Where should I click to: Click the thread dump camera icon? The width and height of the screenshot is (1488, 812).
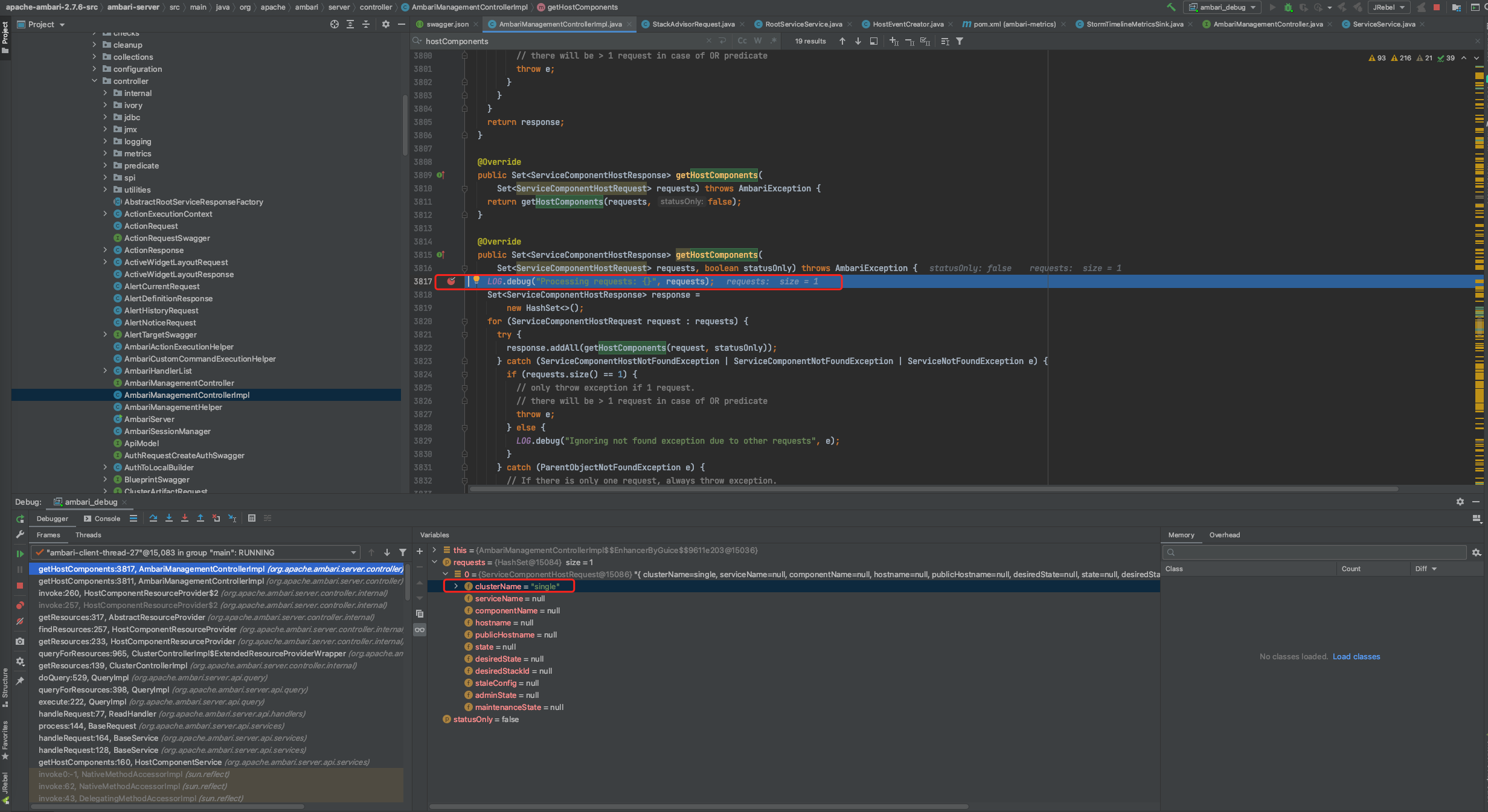(x=20, y=641)
